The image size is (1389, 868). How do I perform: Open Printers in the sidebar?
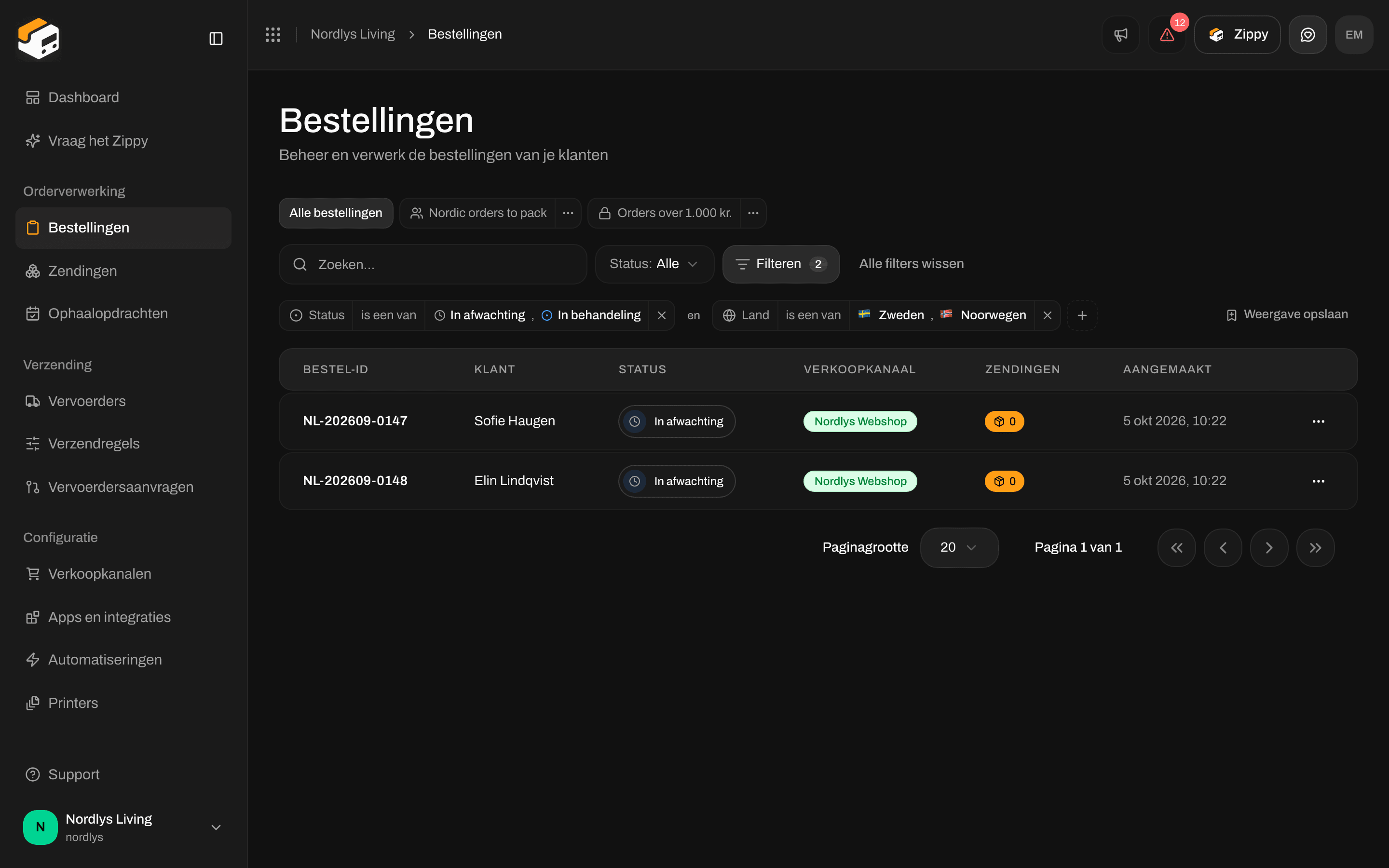click(x=123, y=703)
